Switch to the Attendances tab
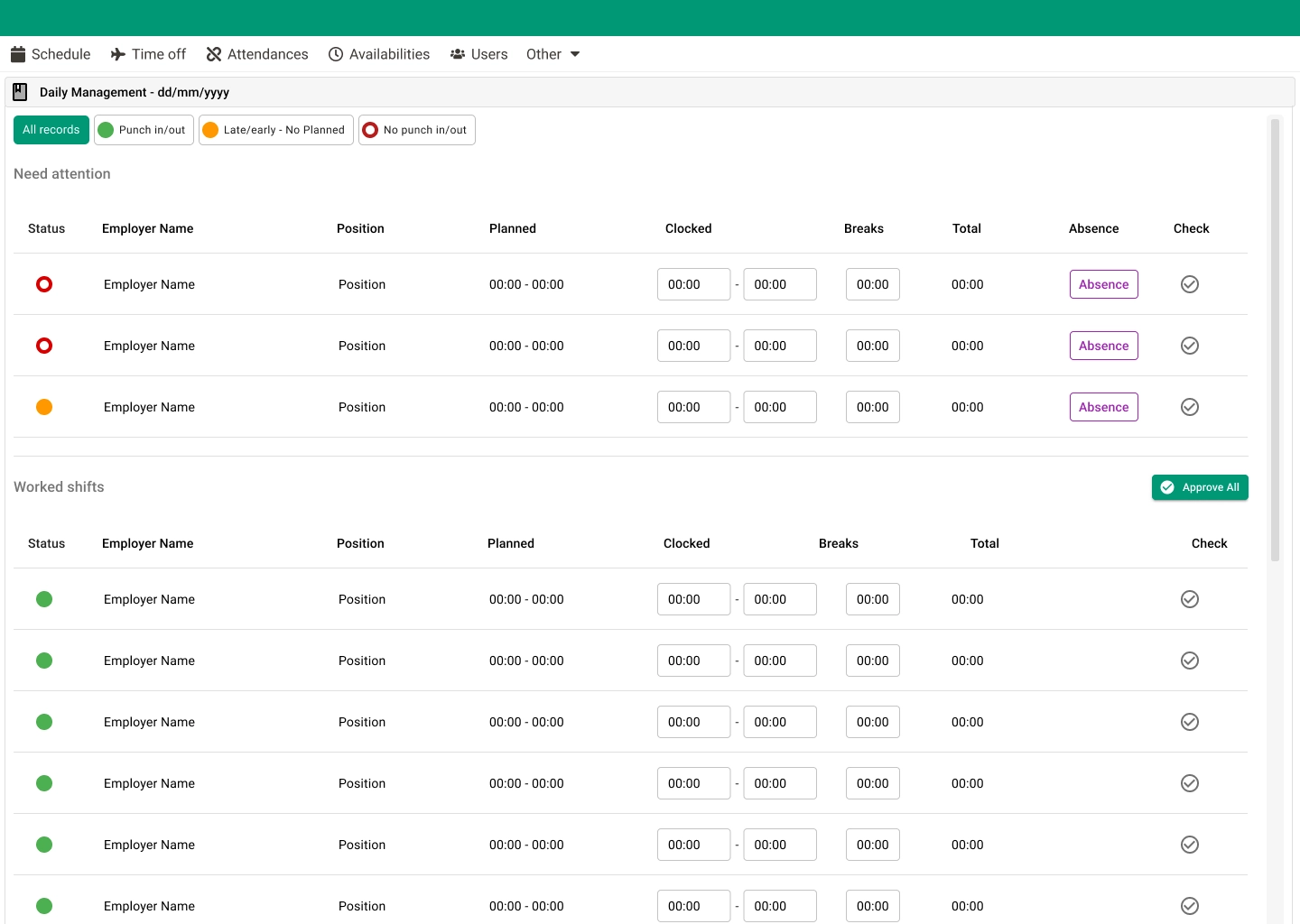Viewport: 1300px width, 924px height. (x=256, y=54)
